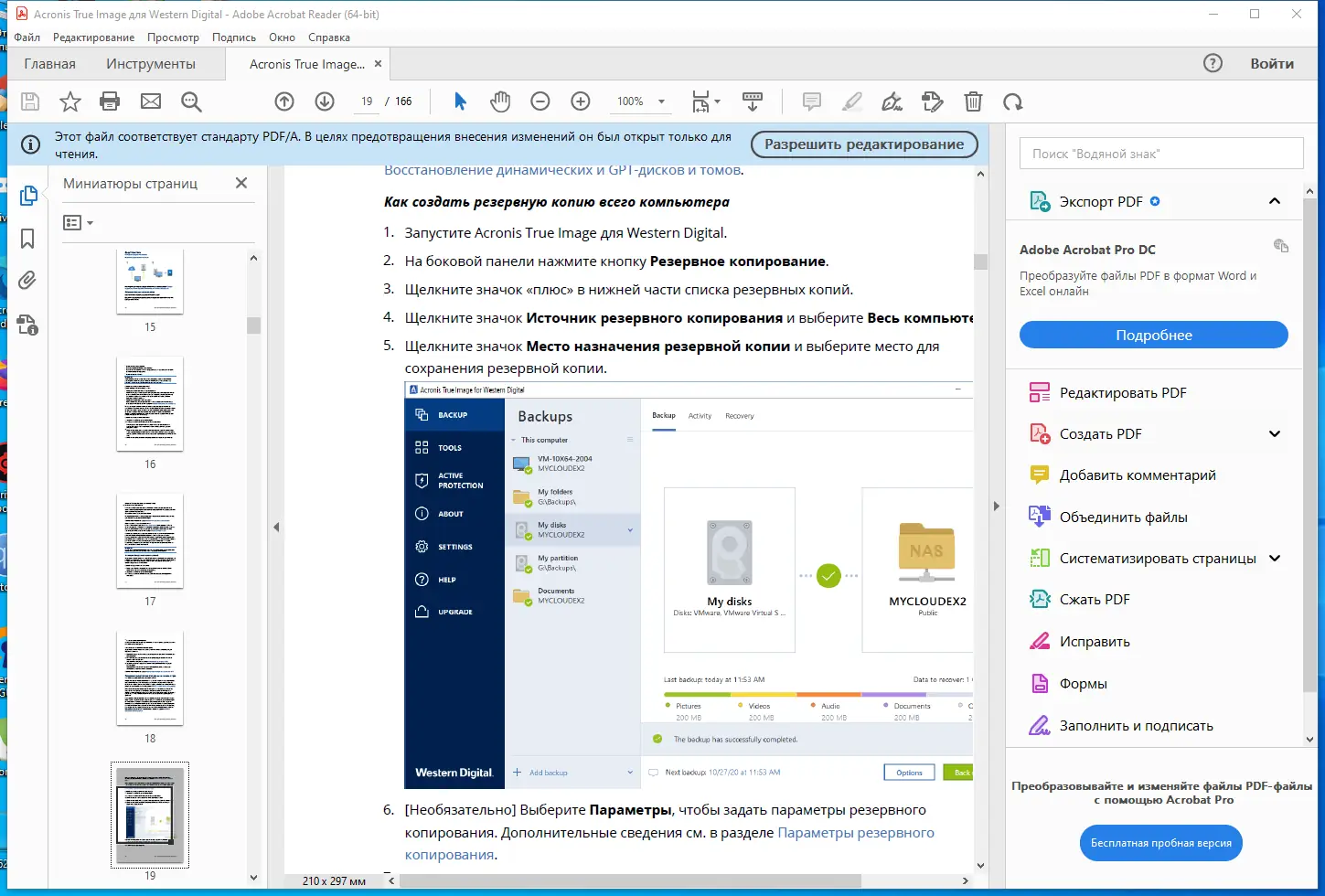1325x896 pixels.
Task: Zoom out with minus icon
Action: (x=540, y=101)
